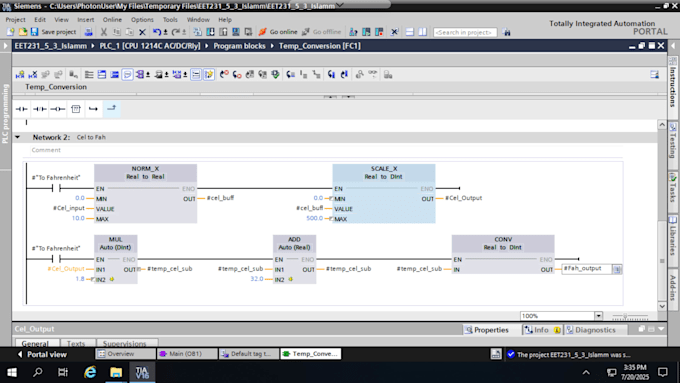Click the cut scissors icon
680x383 pixels.
[104, 32]
